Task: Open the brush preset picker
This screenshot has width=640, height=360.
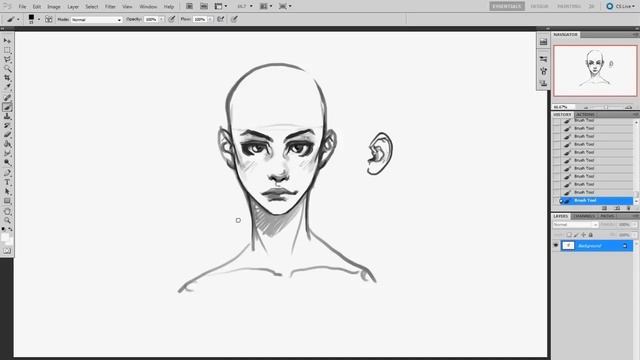Action: point(39,19)
